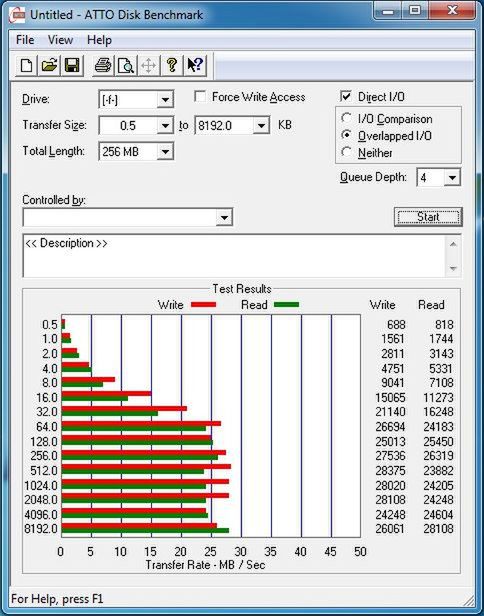This screenshot has width=484, height=616.
Task: Click the read value 24604 for 4096.0
Action: [438, 515]
